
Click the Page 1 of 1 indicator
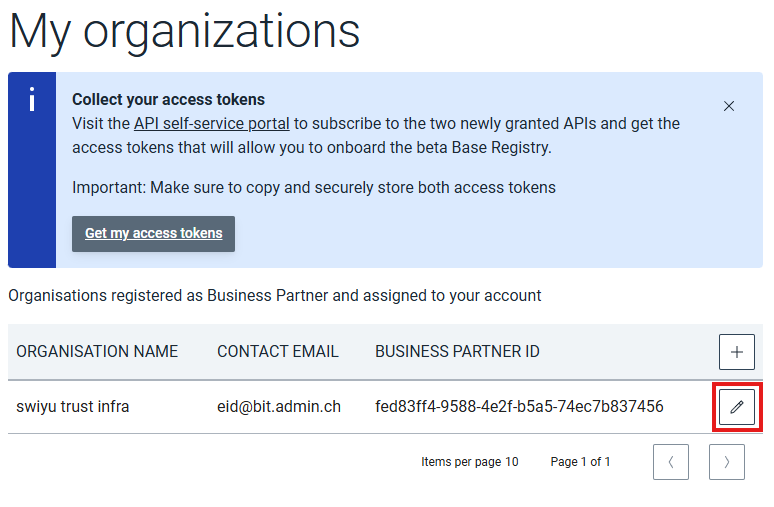click(580, 462)
